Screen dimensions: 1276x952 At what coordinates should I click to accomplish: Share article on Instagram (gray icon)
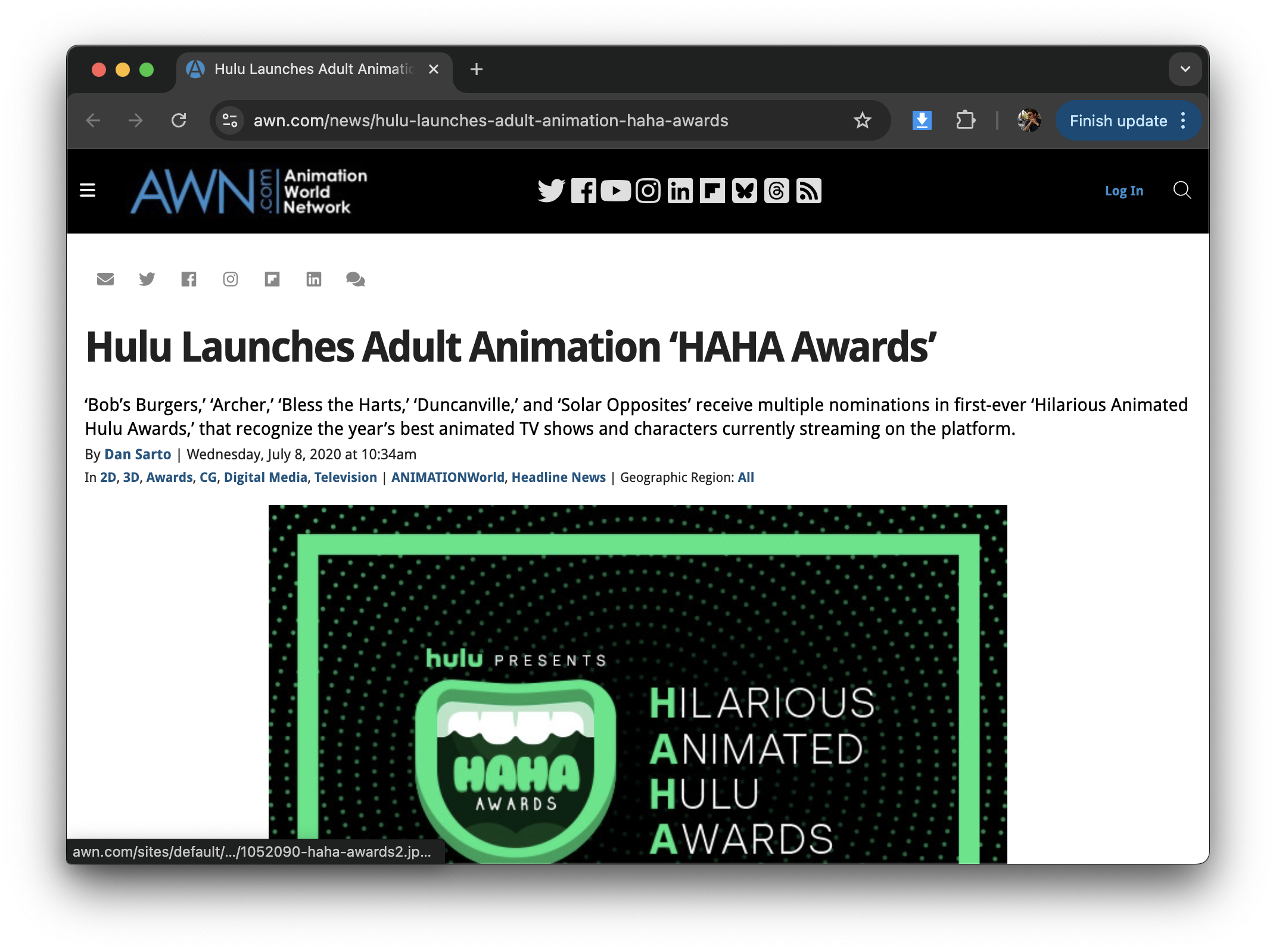click(x=231, y=279)
